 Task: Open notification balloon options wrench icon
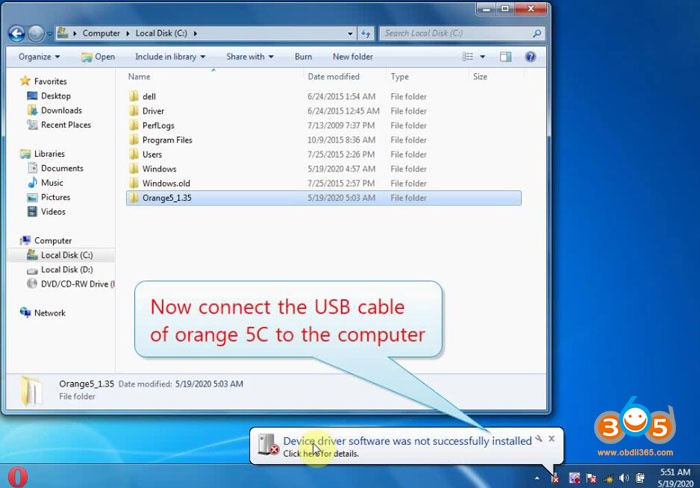(x=539, y=439)
